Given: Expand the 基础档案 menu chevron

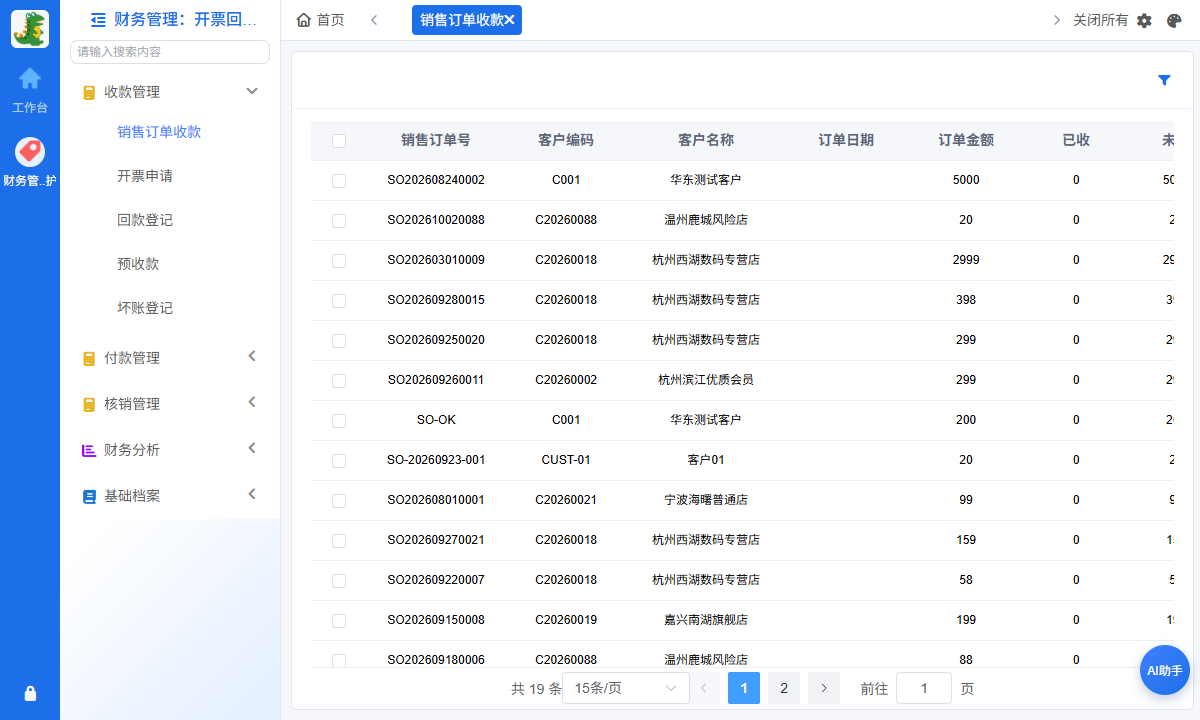Looking at the screenshot, I should (x=252, y=494).
